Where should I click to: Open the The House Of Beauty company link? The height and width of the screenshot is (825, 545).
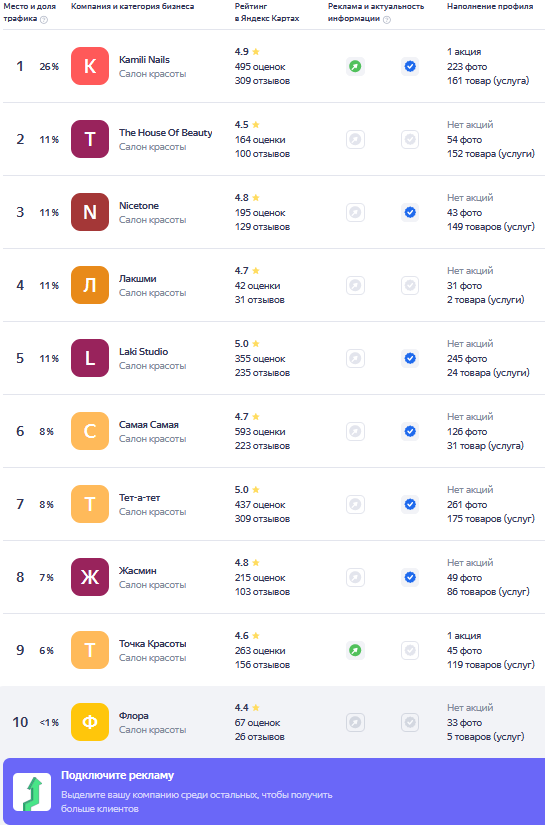point(166,133)
